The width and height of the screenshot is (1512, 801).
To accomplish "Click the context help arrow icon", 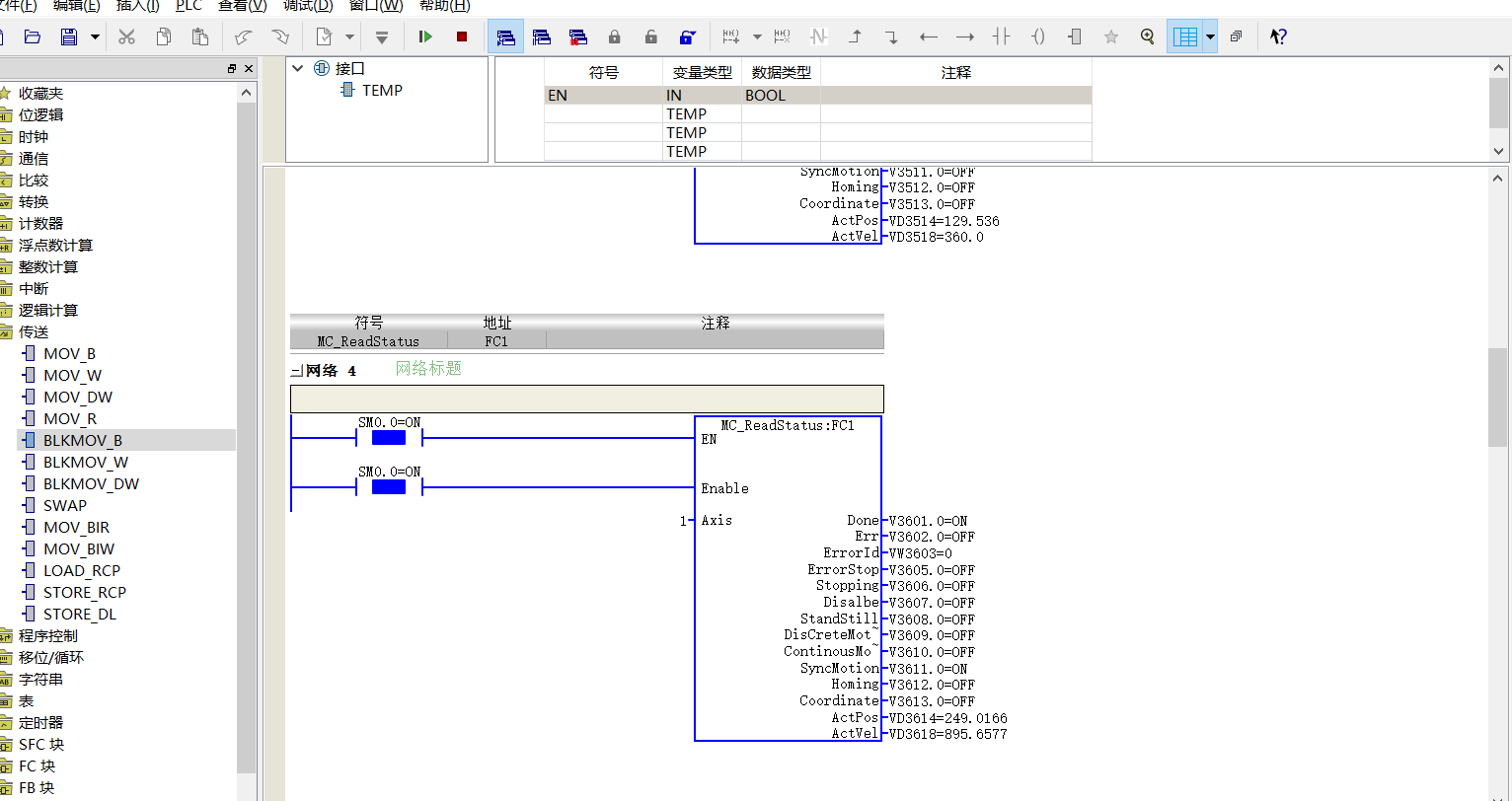I will (1278, 36).
